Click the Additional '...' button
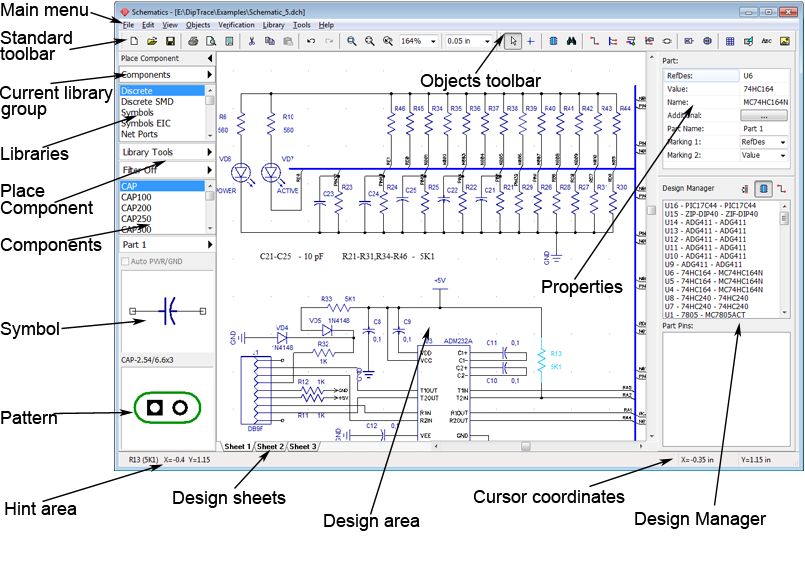Image resolution: width=805 pixels, height=561 pixels. pos(763,116)
